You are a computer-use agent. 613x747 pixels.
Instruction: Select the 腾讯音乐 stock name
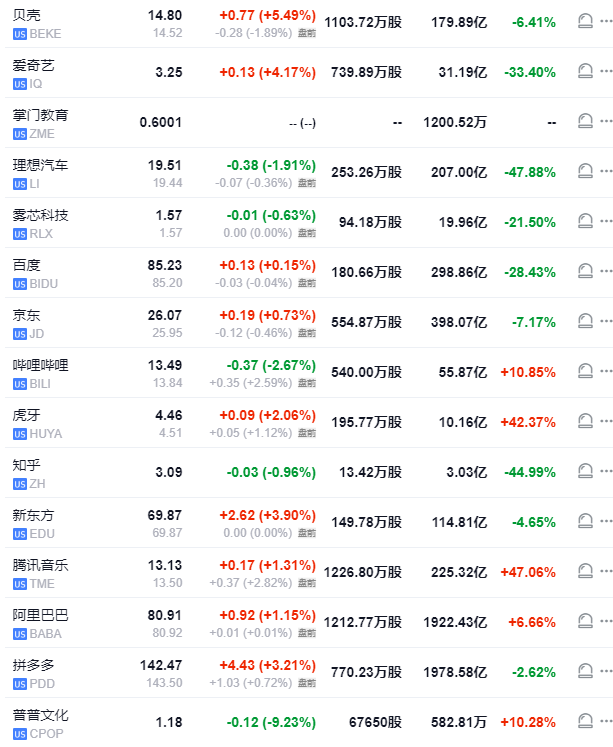(40, 565)
